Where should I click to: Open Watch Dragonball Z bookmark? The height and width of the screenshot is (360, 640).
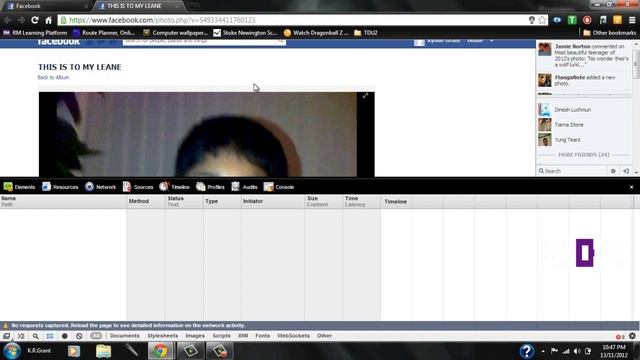(316, 33)
